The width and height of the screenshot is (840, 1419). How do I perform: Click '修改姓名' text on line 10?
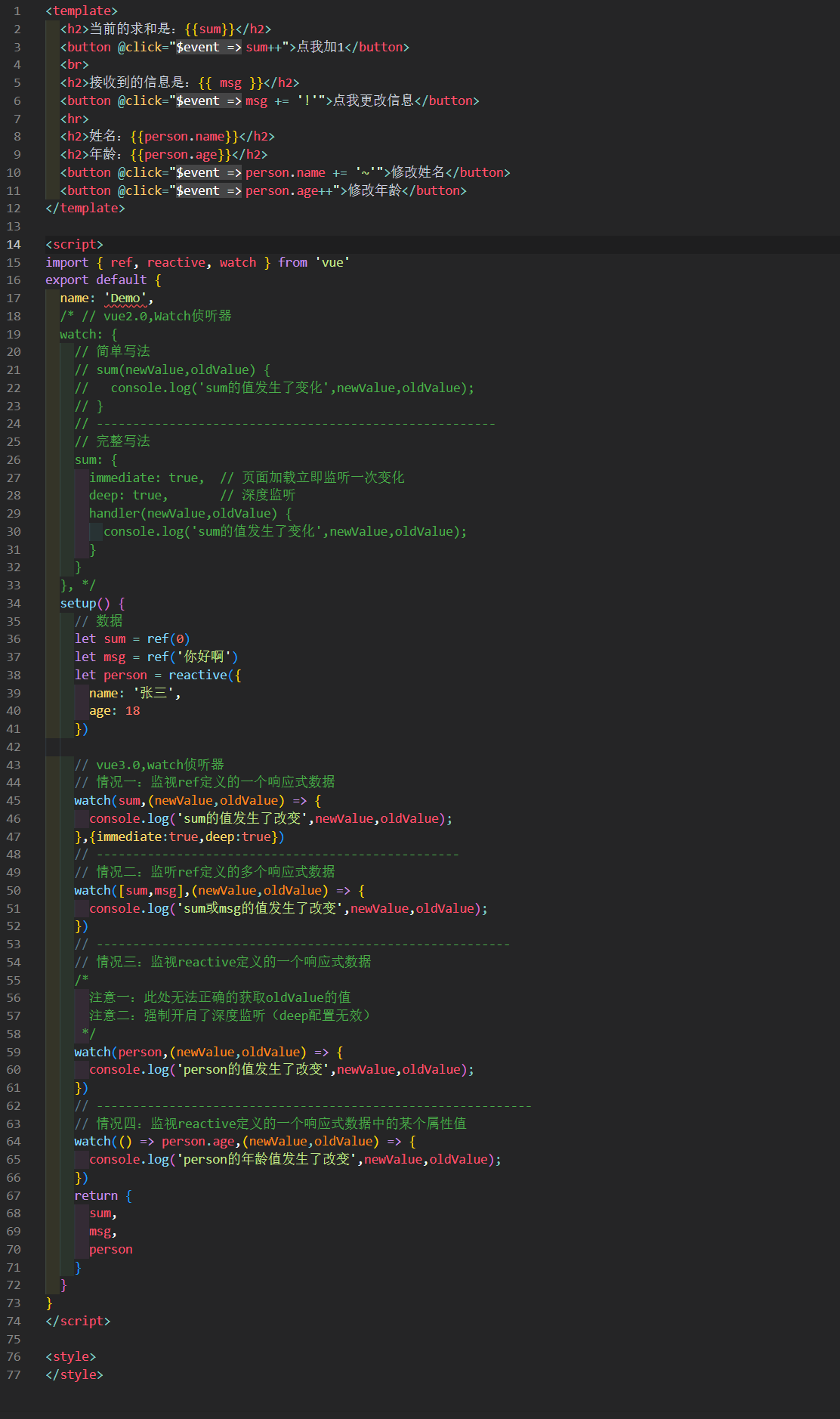pos(418,172)
